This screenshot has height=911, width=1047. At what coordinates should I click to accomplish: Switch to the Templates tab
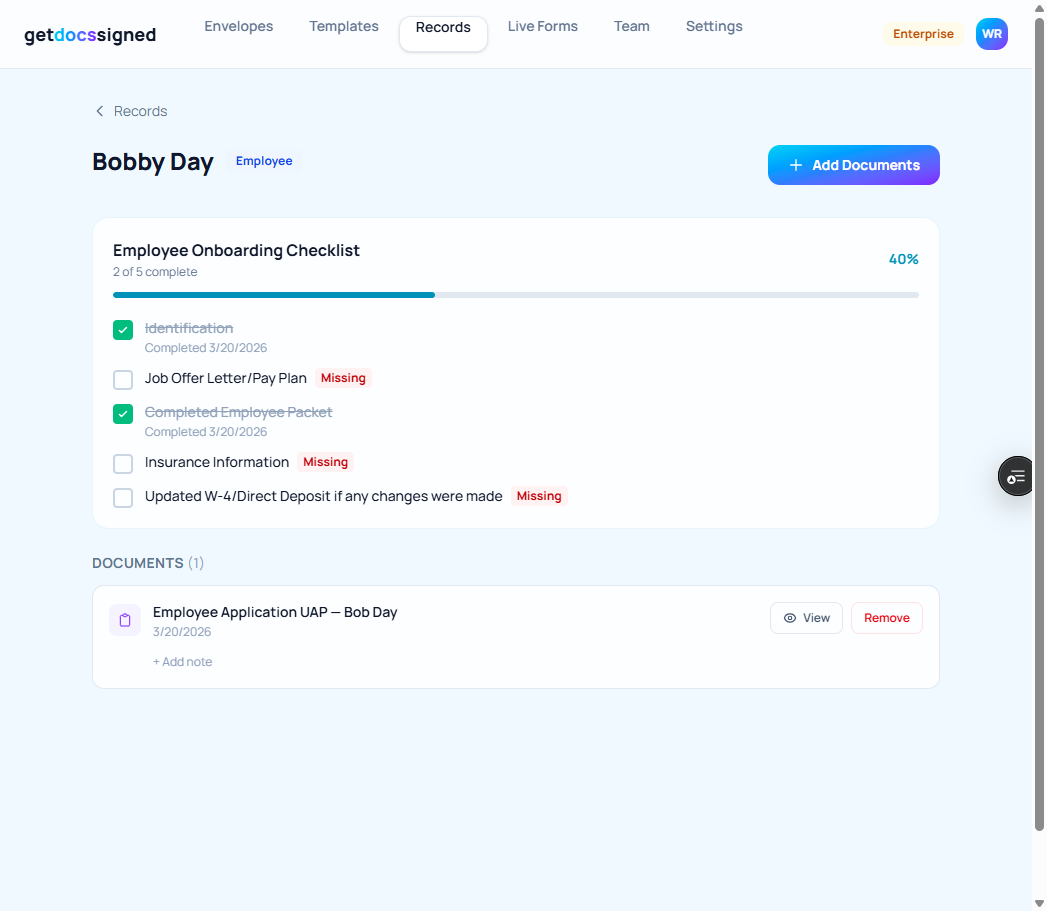tap(344, 27)
